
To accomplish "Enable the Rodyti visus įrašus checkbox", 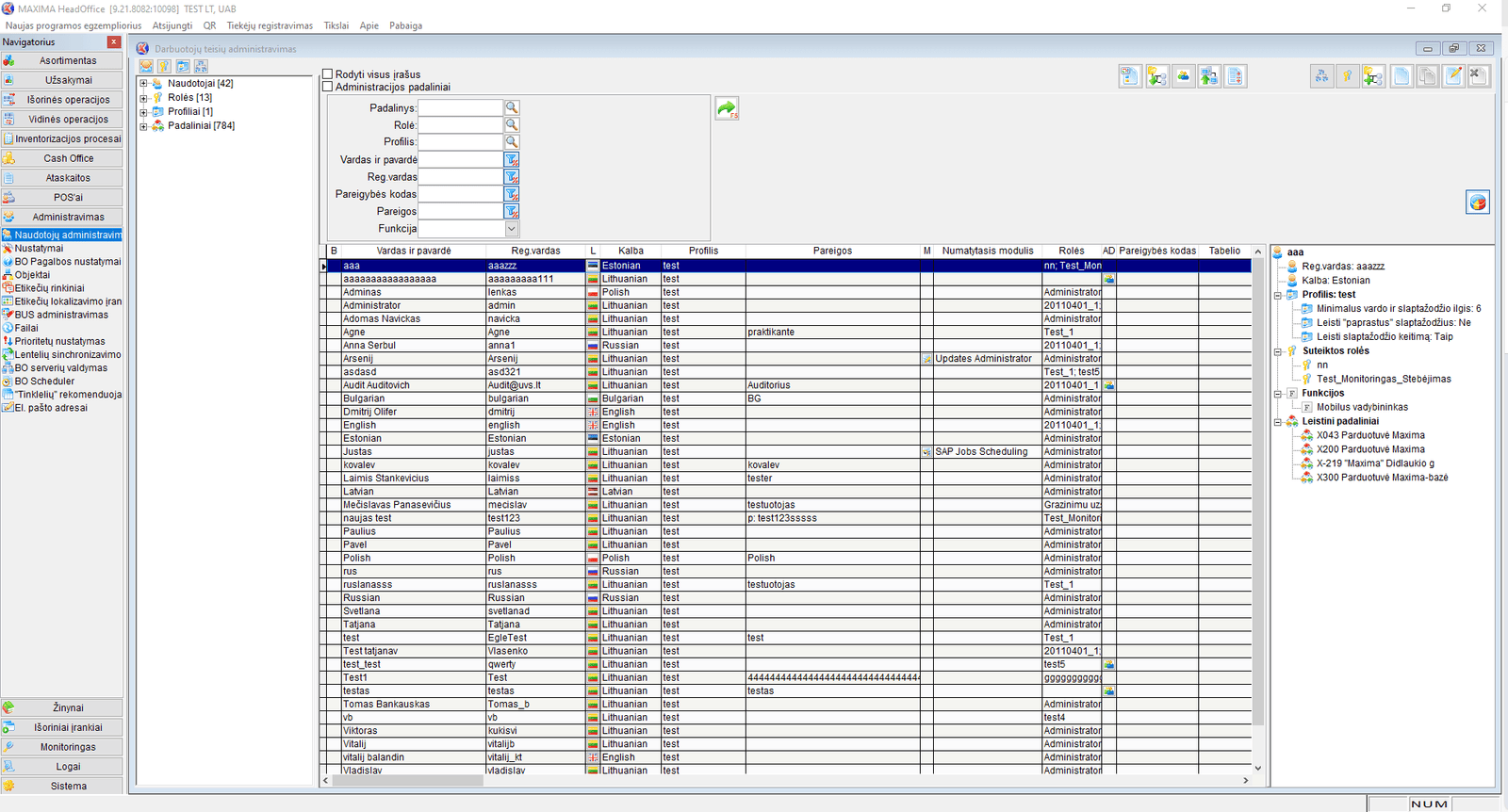I will pyautogui.click(x=328, y=73).
